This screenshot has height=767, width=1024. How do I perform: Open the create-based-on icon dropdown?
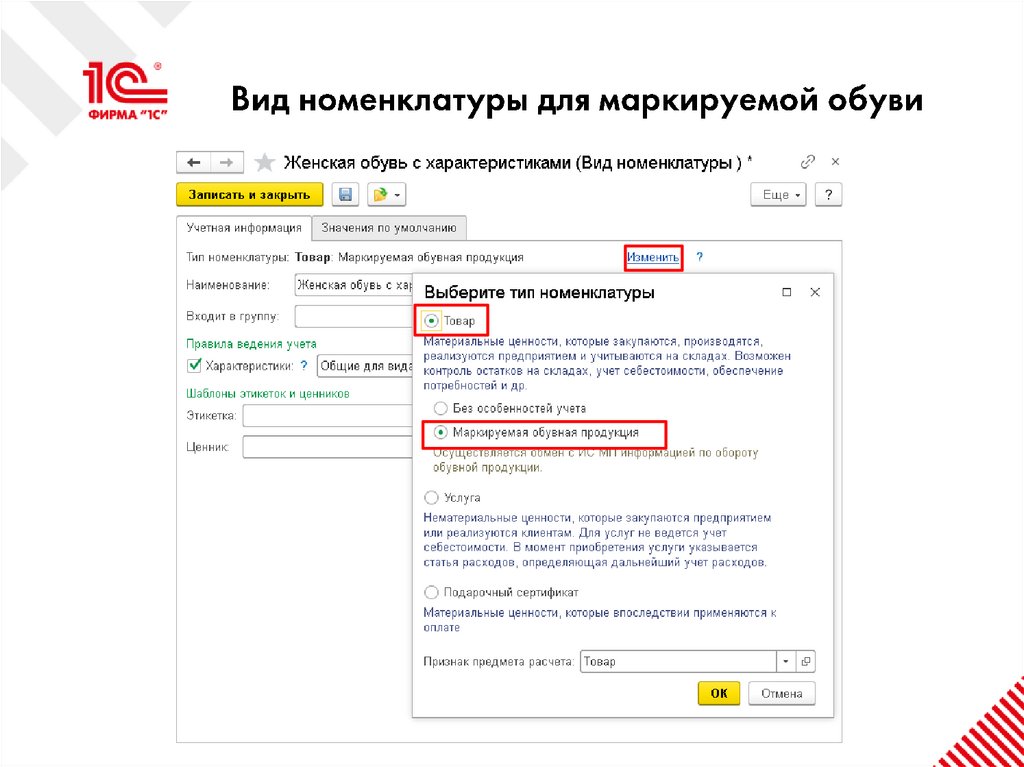(x=387, y=195)
